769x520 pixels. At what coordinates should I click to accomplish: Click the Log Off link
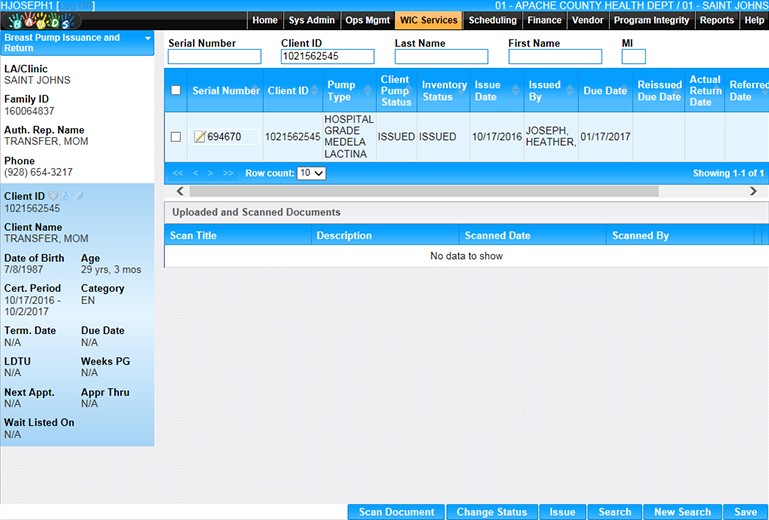coord(77,6)
